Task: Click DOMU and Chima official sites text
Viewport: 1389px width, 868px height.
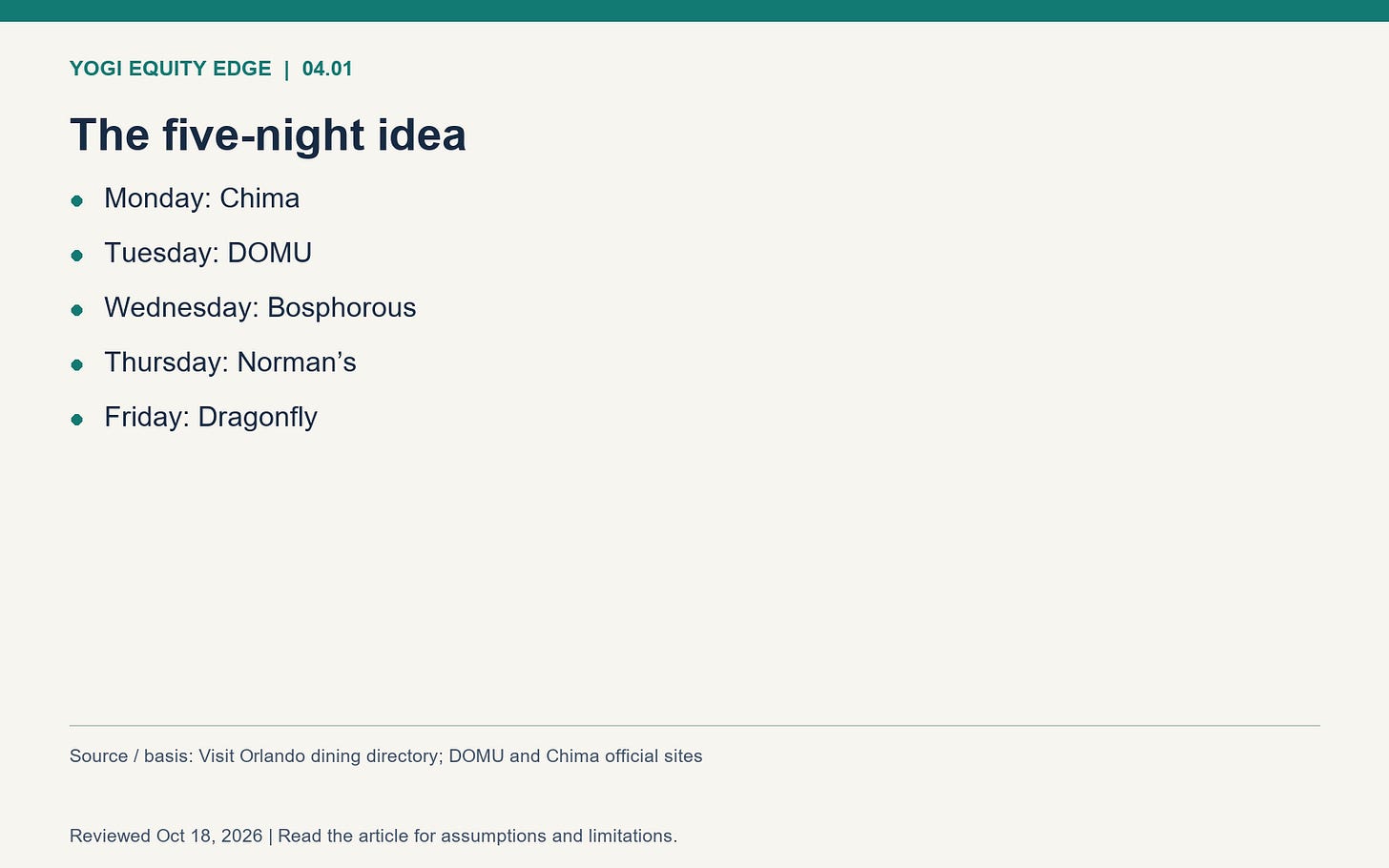Action: [575, 756]
